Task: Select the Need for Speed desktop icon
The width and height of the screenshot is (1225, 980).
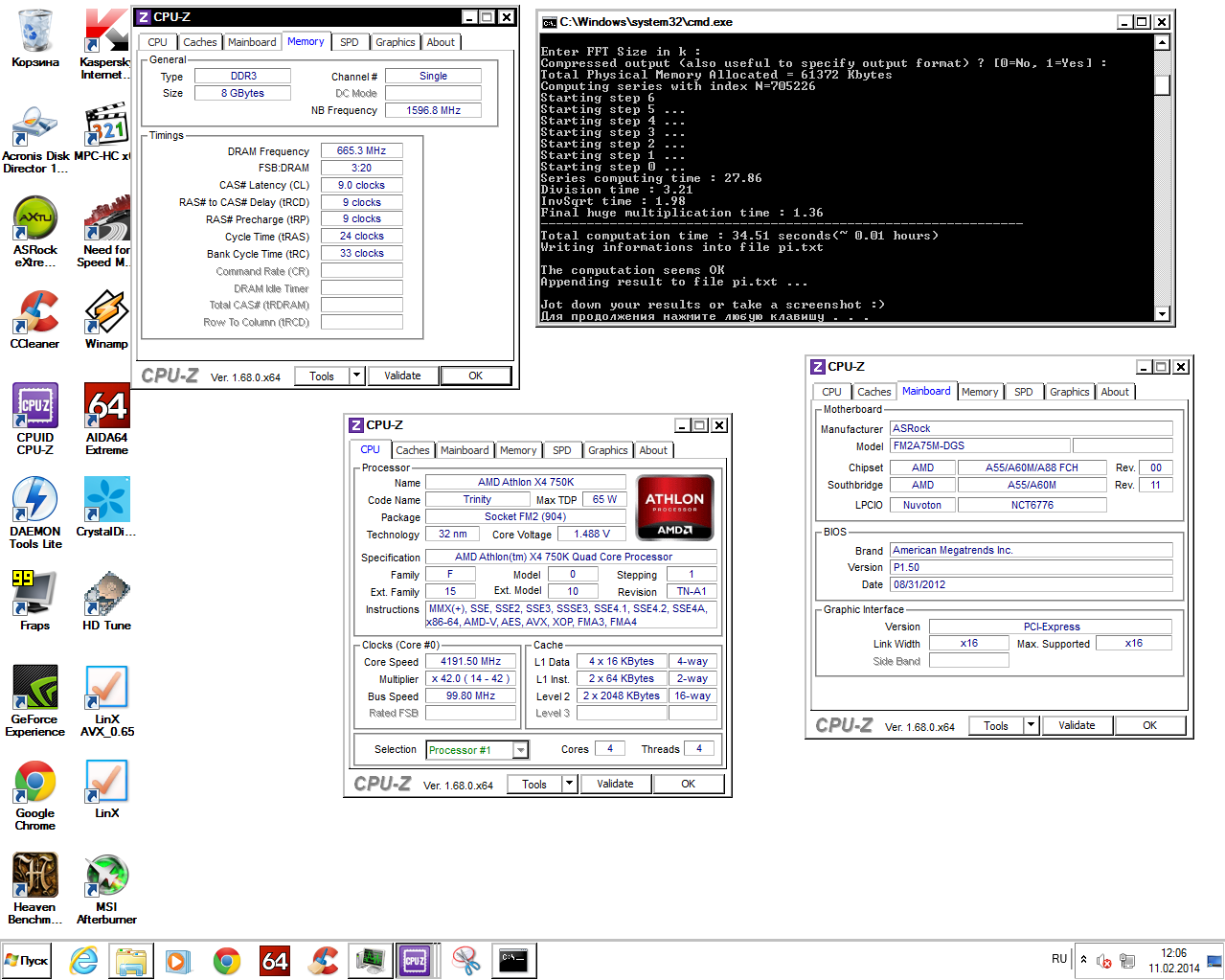Action: click(103, 233)
